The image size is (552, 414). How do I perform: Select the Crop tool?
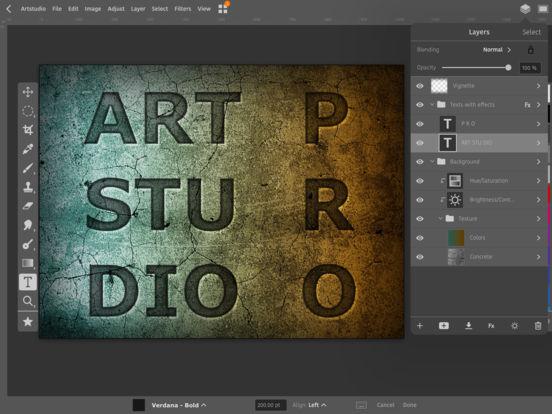[x=28, y=130]
